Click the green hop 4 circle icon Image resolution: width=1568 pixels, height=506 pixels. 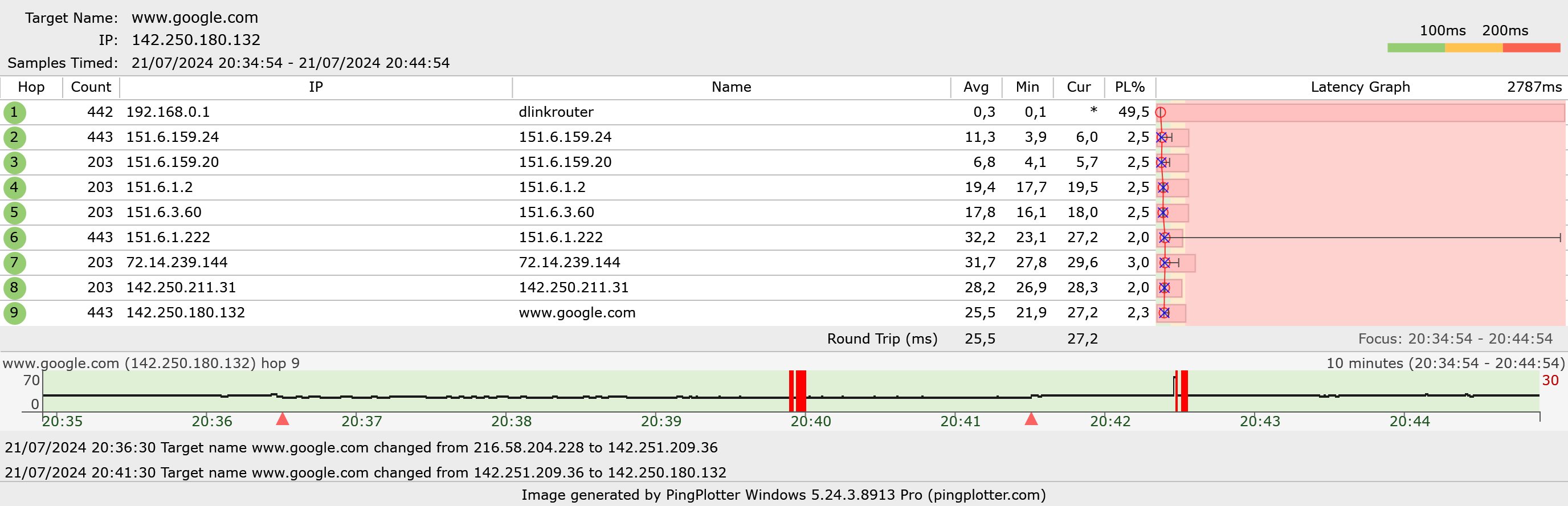(14, 187)
